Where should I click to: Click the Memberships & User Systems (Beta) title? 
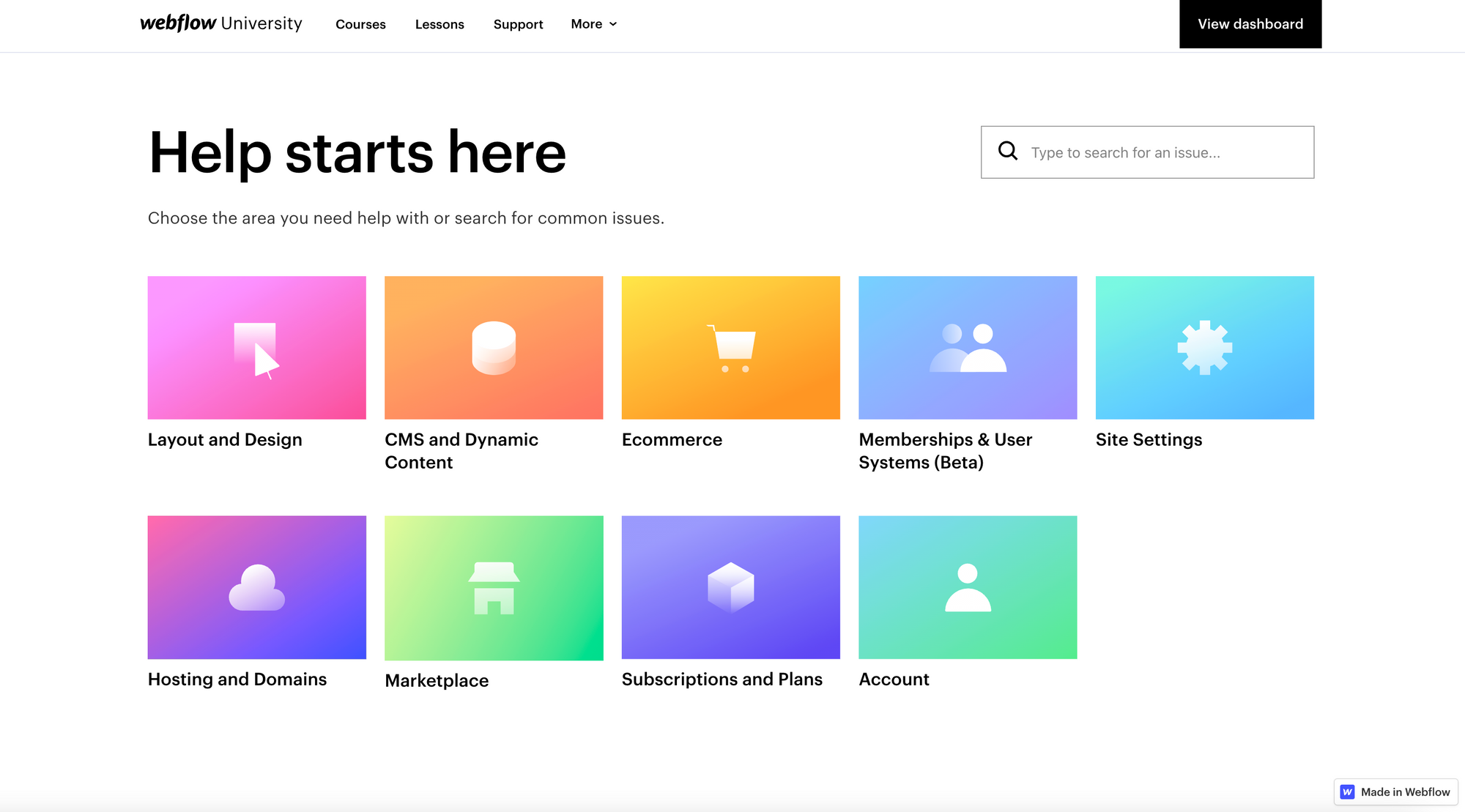click(945, 450)
